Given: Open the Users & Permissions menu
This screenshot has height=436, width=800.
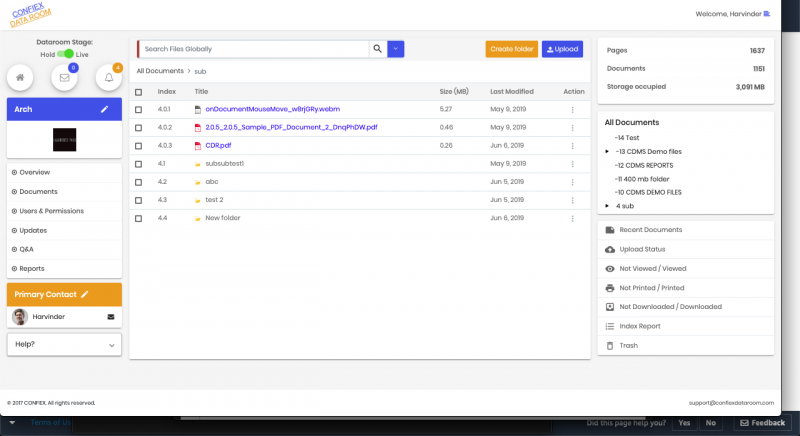Looking at the screenshot, I should point(51,211).
